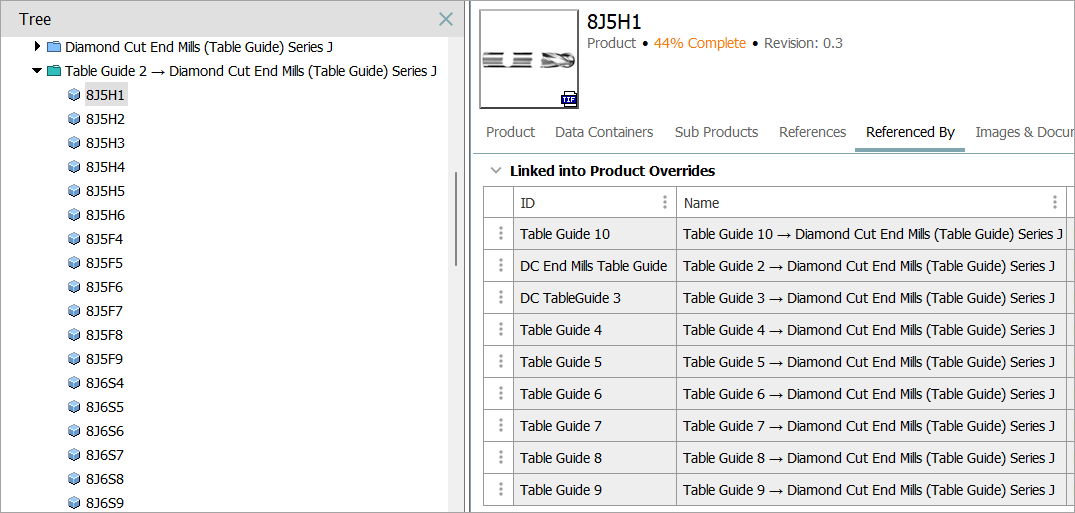1075x513 pixels.
Task: Click the 8J5H1 product thumbnail image
Action: (529, 59)
